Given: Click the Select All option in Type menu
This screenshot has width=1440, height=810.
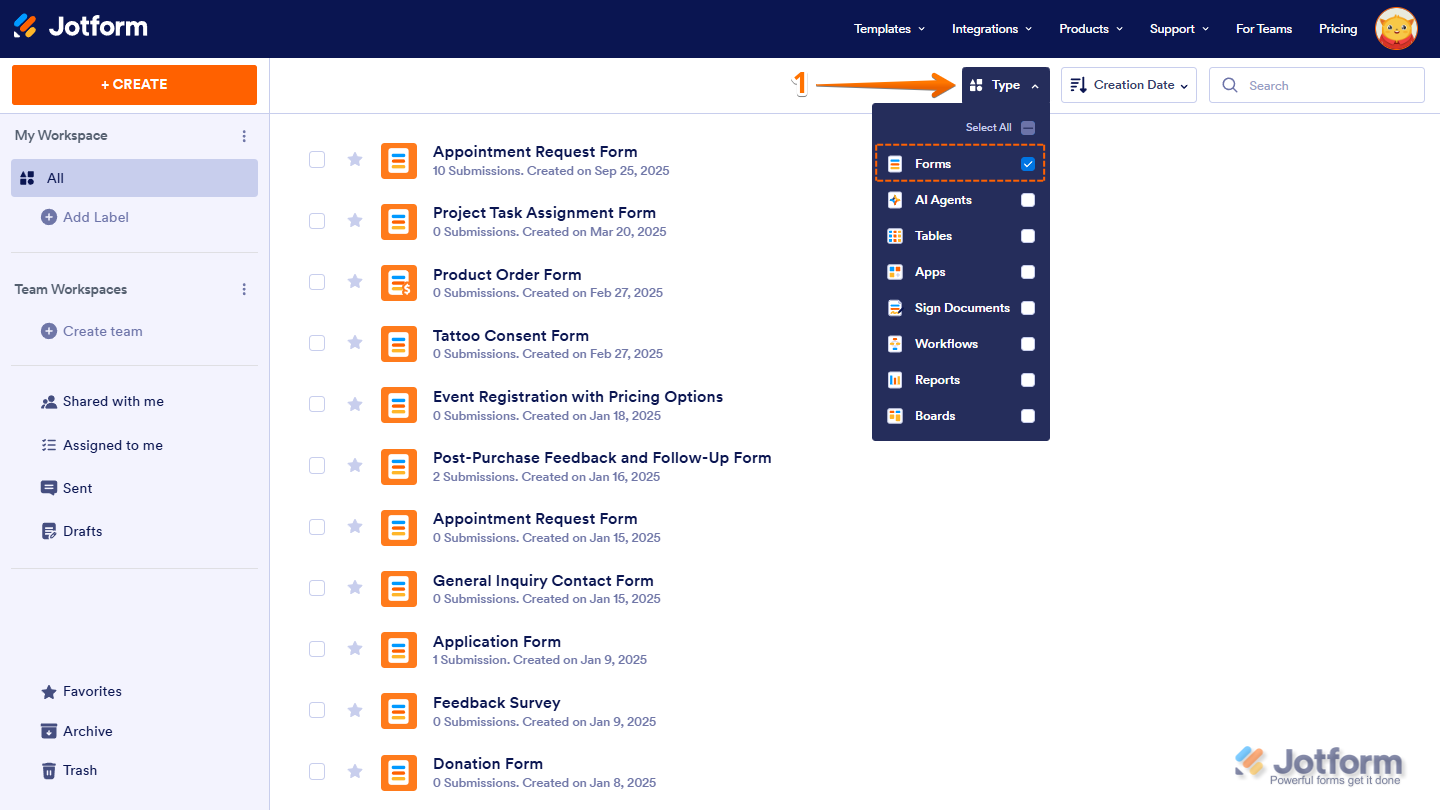Looking at the screenshot, I should click(x=988, y=127).
